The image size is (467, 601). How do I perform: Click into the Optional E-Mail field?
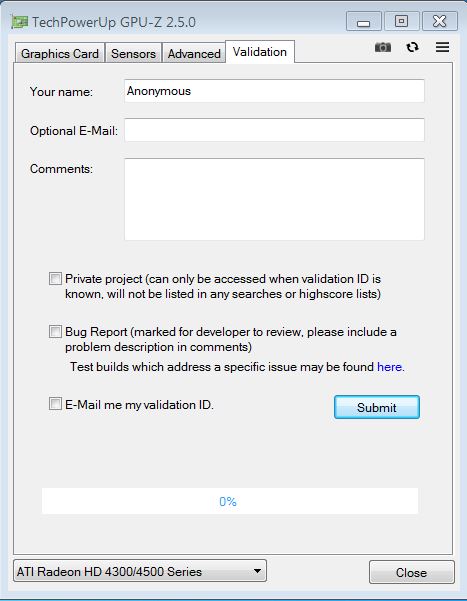point(274,130)
